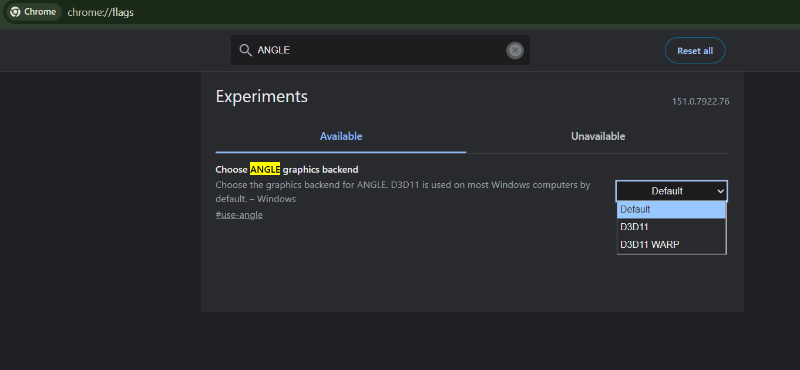Click the Reset all button
Viewport: 800px width, 370px height.
695,51
